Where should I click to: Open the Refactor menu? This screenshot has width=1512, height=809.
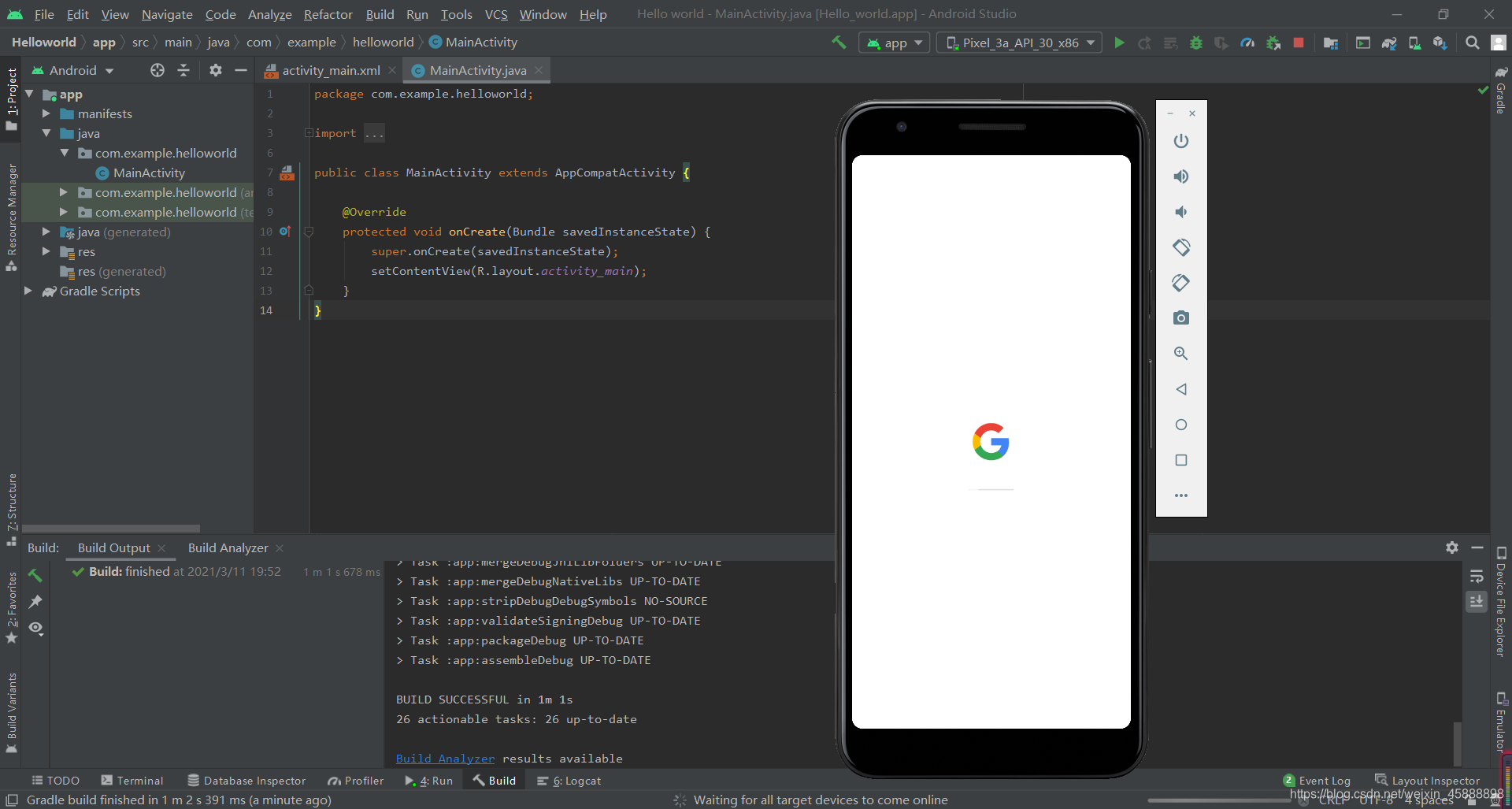coord(328,14)
